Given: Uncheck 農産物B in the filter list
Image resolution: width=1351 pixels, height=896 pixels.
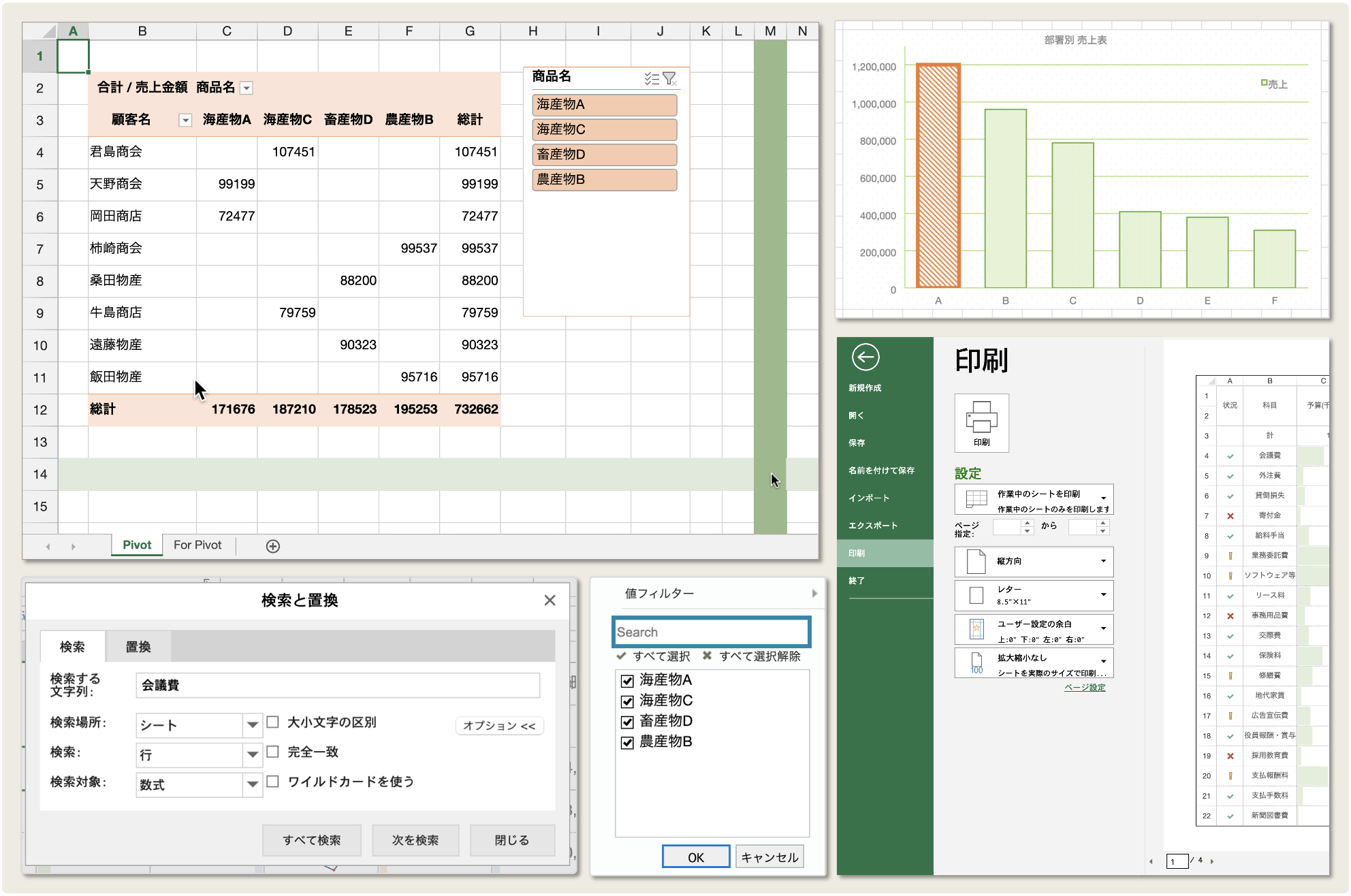Looking at the screenshot, I should pos(627,742).
